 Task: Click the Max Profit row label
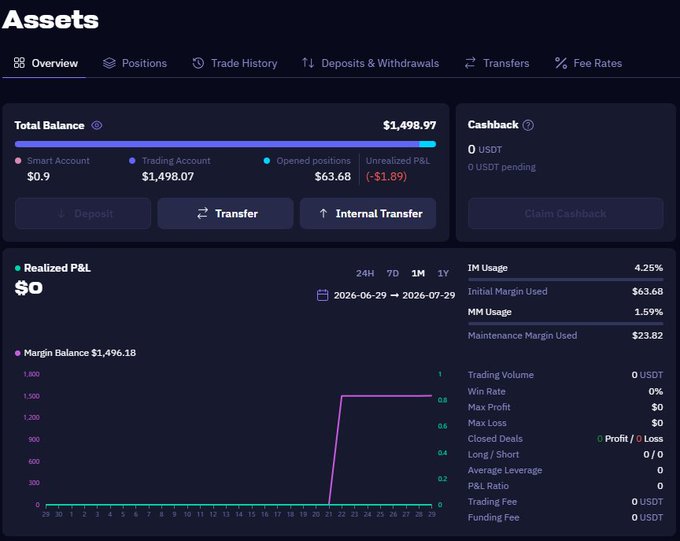(x=489, y=407)
